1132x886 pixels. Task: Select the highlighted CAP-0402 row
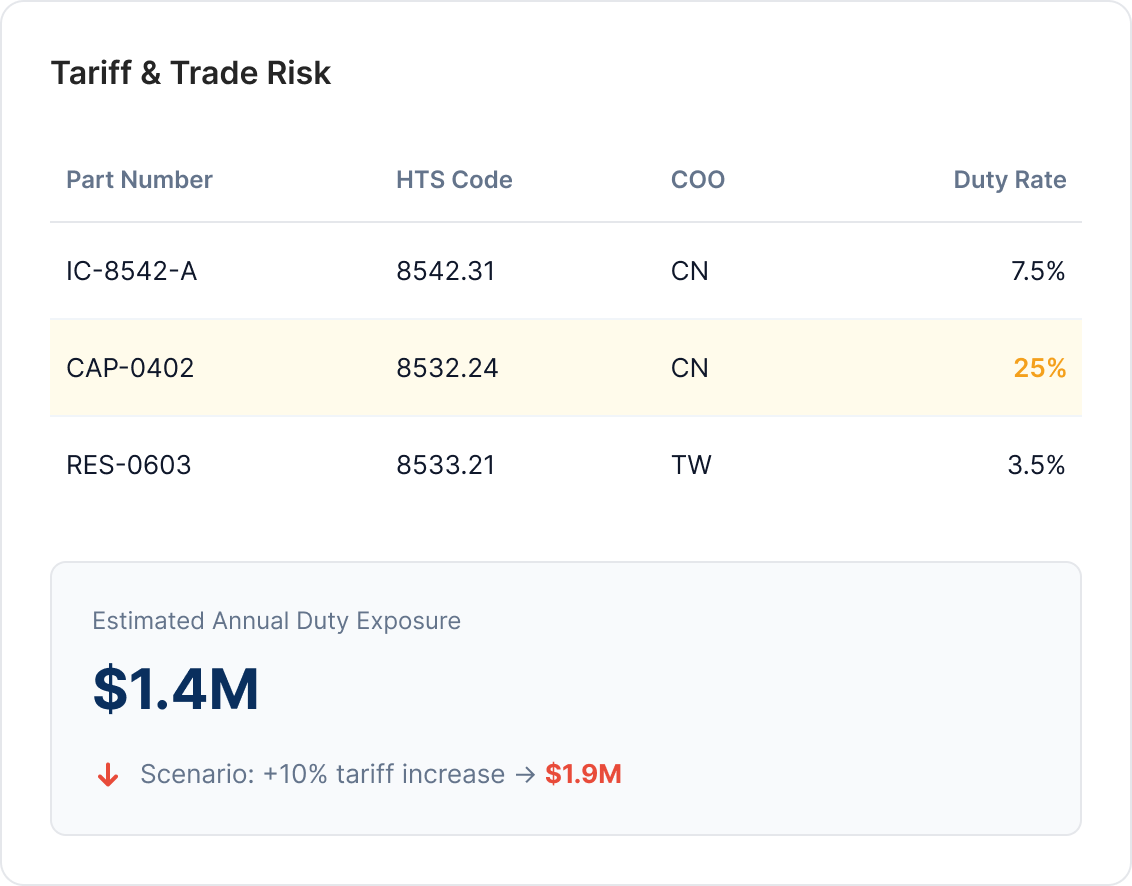pyautogui.click(x=566, y=368)
